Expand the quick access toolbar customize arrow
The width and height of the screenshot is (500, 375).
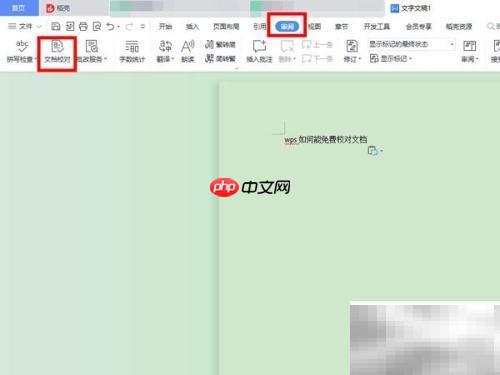[x=143, y=26]
